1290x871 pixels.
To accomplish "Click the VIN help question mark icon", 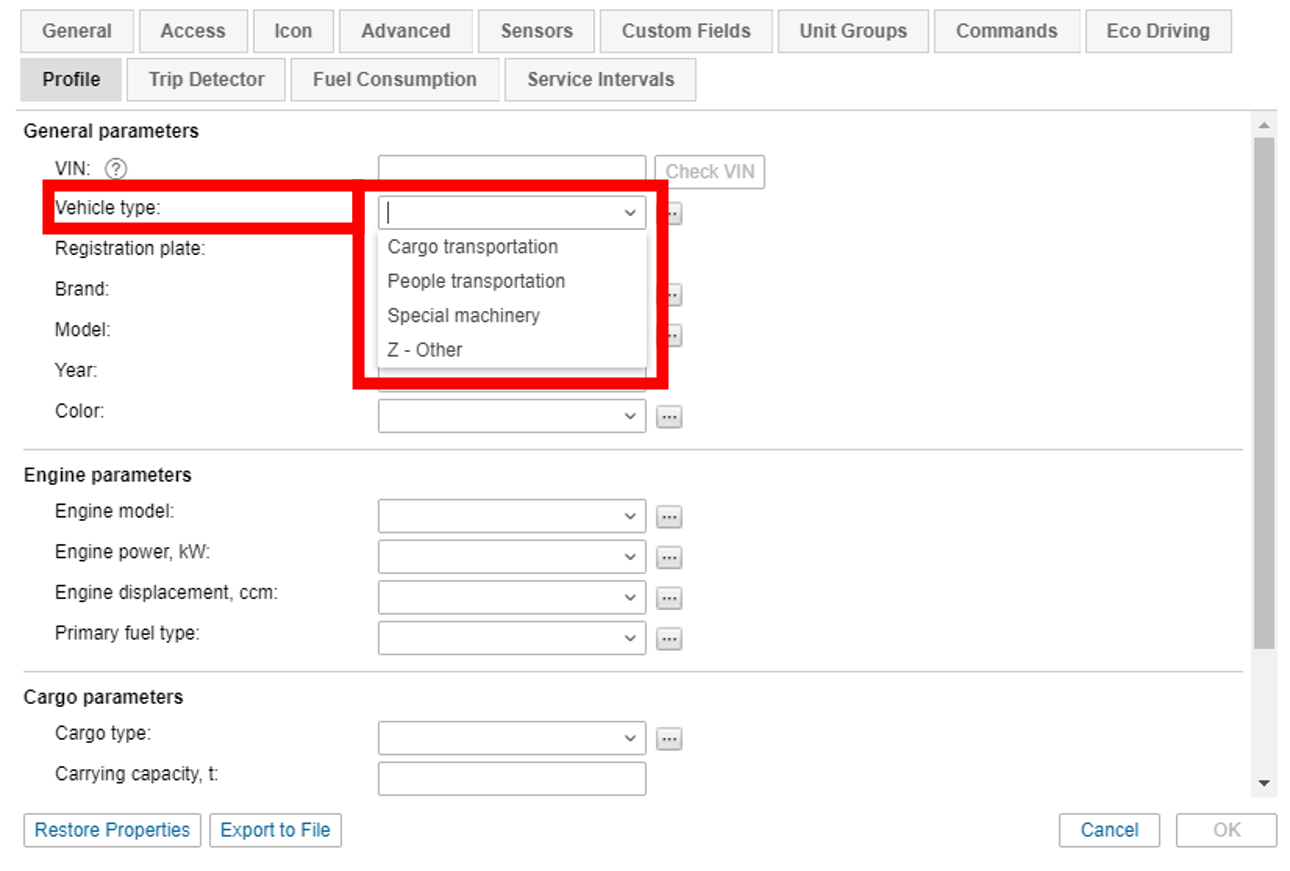I will click(117, 170).
